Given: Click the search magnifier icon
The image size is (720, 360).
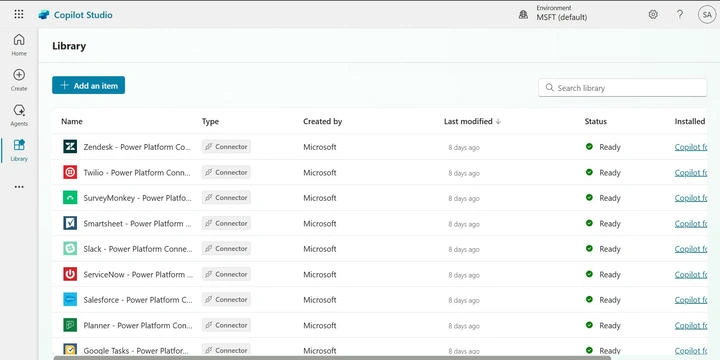Looking at the screenshot, I should pos(549,87).
